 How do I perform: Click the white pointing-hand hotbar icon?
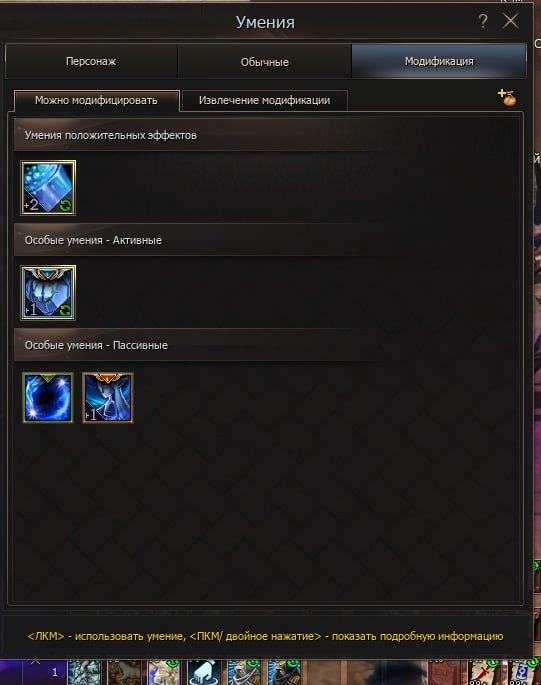click(x=204, y=672)
